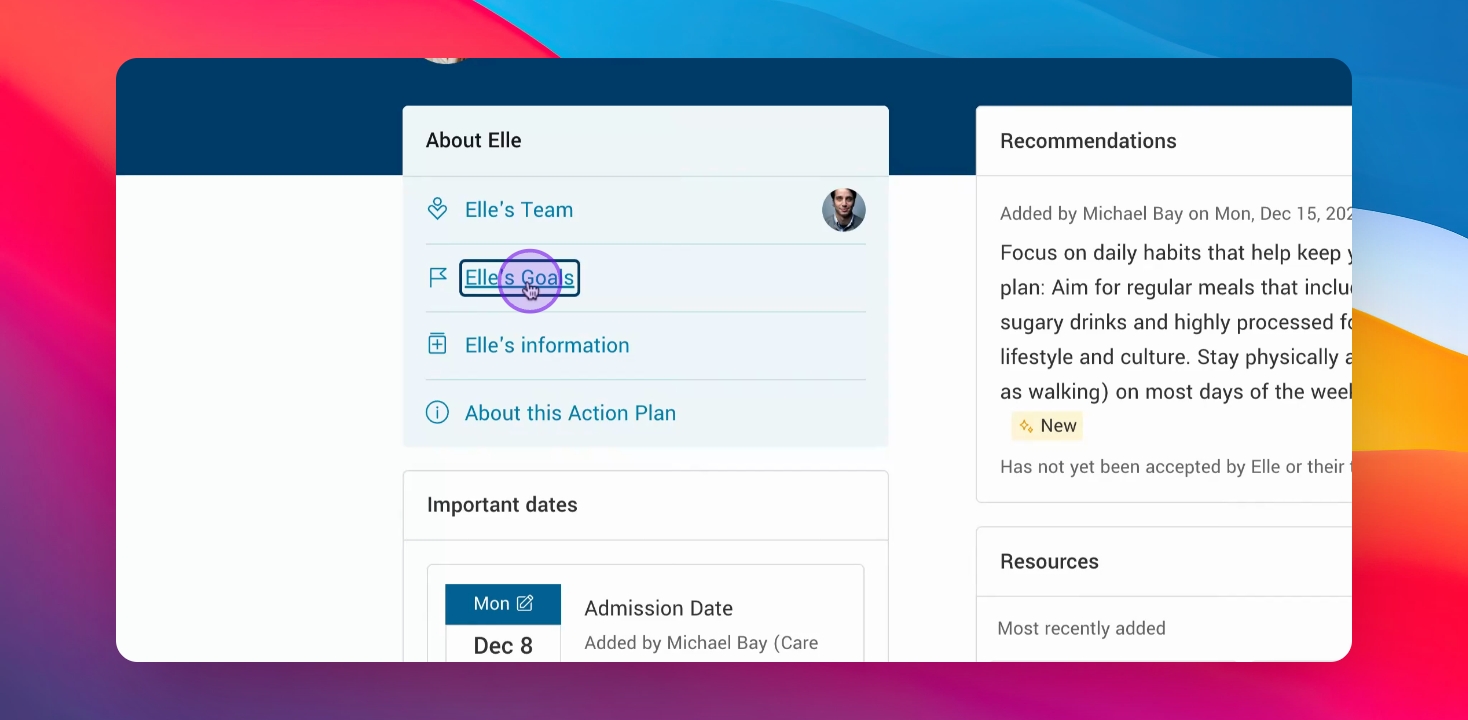Image resolution: width=1468 pixels, height=720 pixels.
Task: Click the Resources panel heading
Action: pyautogui.click(x=1049, y=562)
